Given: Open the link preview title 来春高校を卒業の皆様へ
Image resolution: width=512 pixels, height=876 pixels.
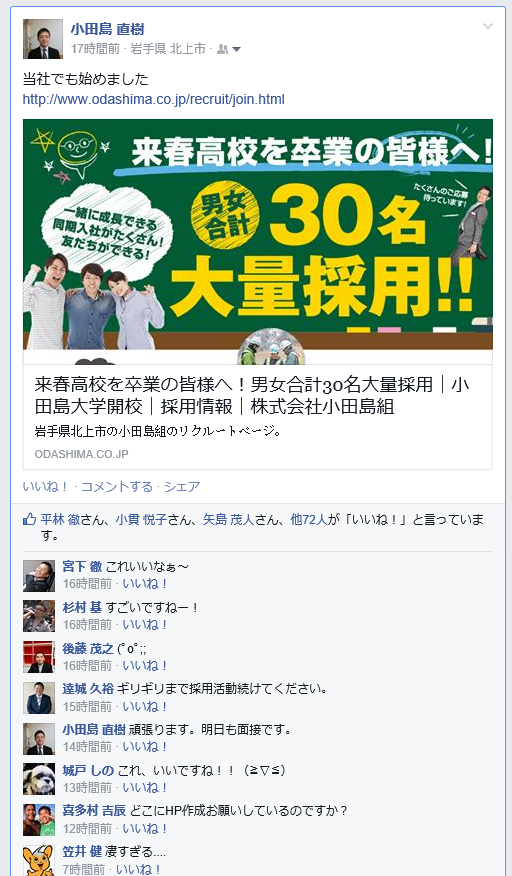Looking at the screenshot, I should 252,396.
